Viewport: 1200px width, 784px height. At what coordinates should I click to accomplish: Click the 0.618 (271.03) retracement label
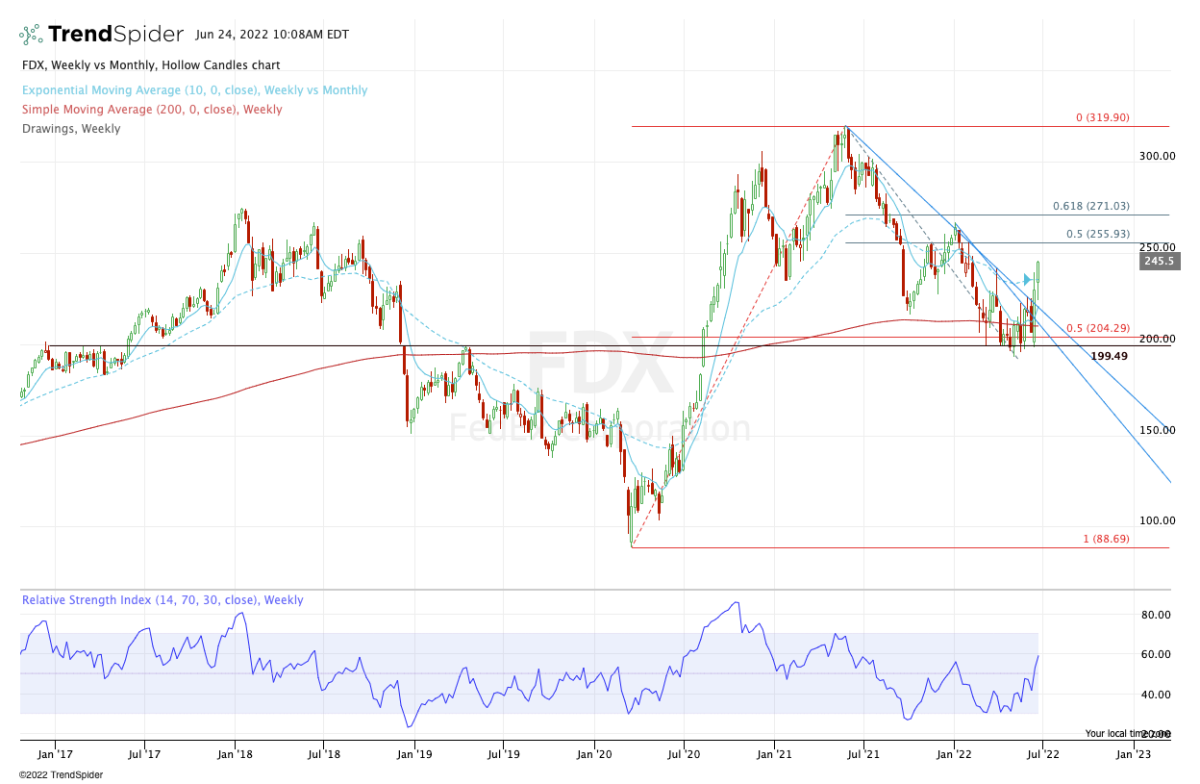pos(1091,206)
